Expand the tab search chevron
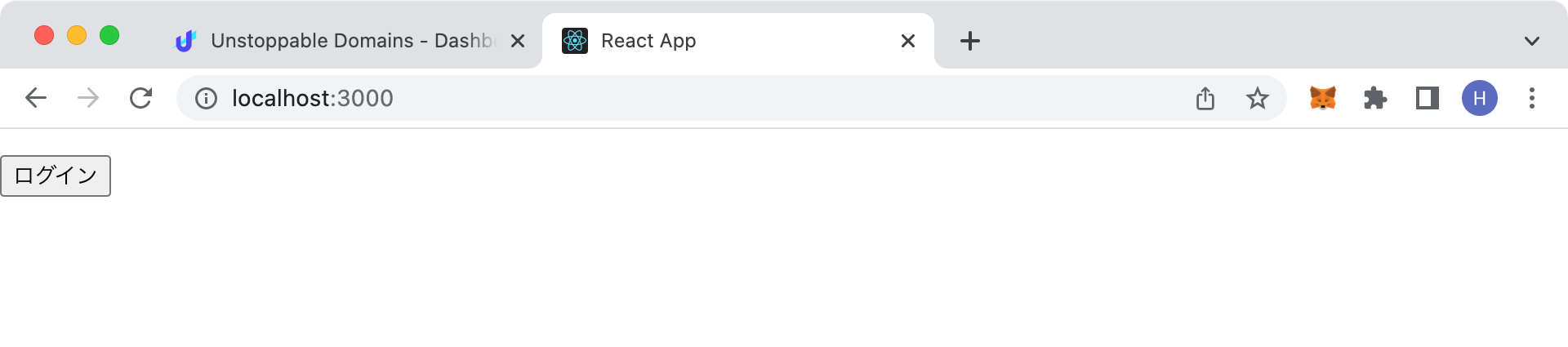1568x347 pixels. [x=1532, y=41]
